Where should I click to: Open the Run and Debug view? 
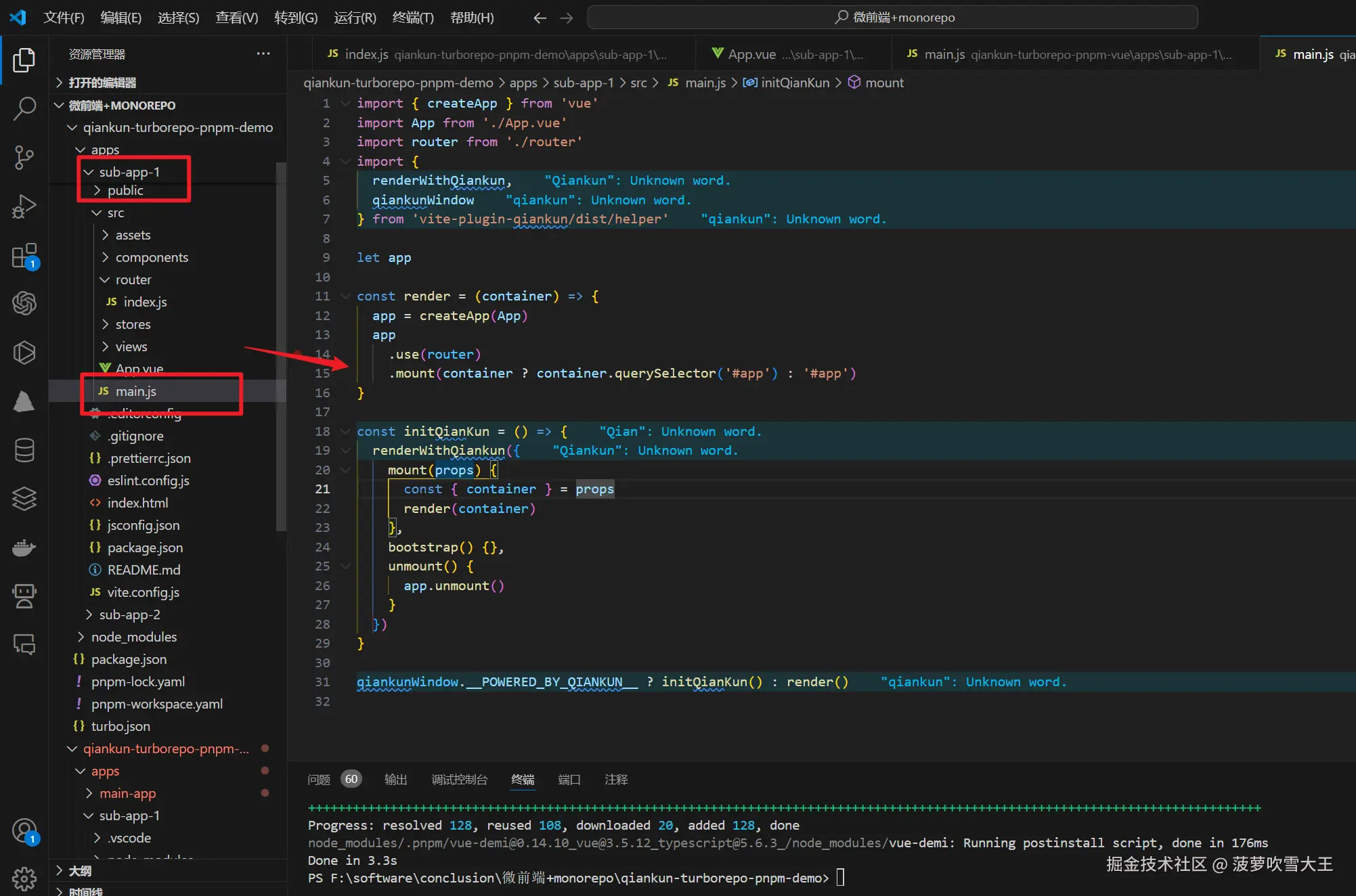pyautogui.click(x=24, y=206)
